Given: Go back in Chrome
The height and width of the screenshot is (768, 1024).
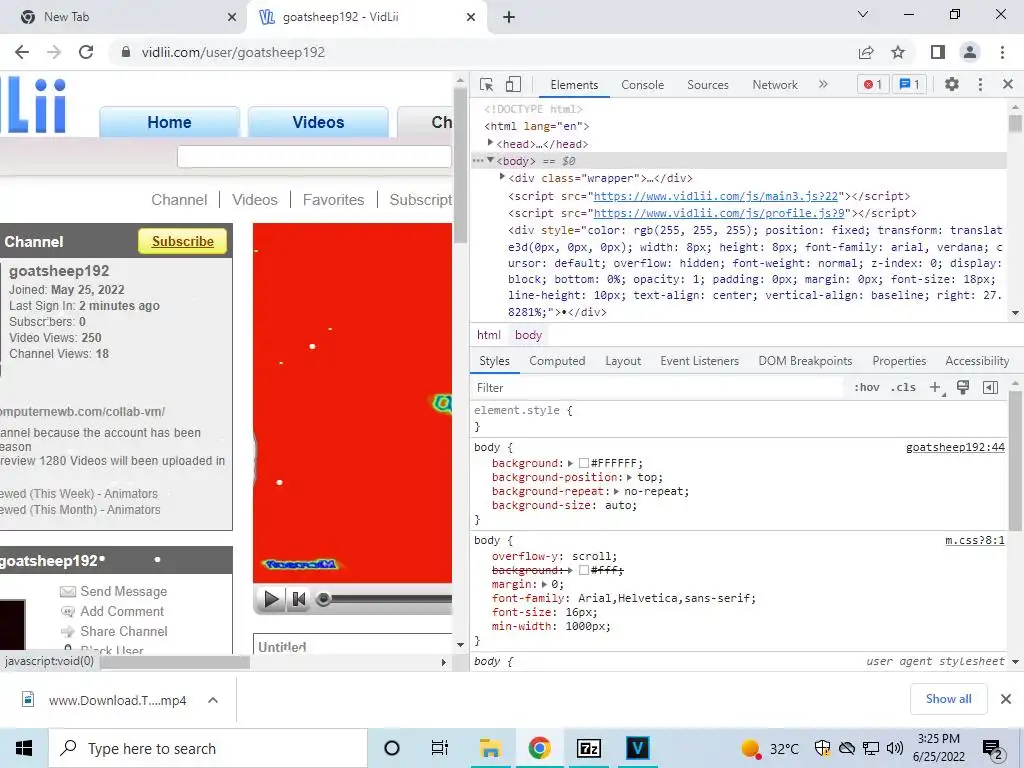Looking at the screenshot, I should (22, 52).
